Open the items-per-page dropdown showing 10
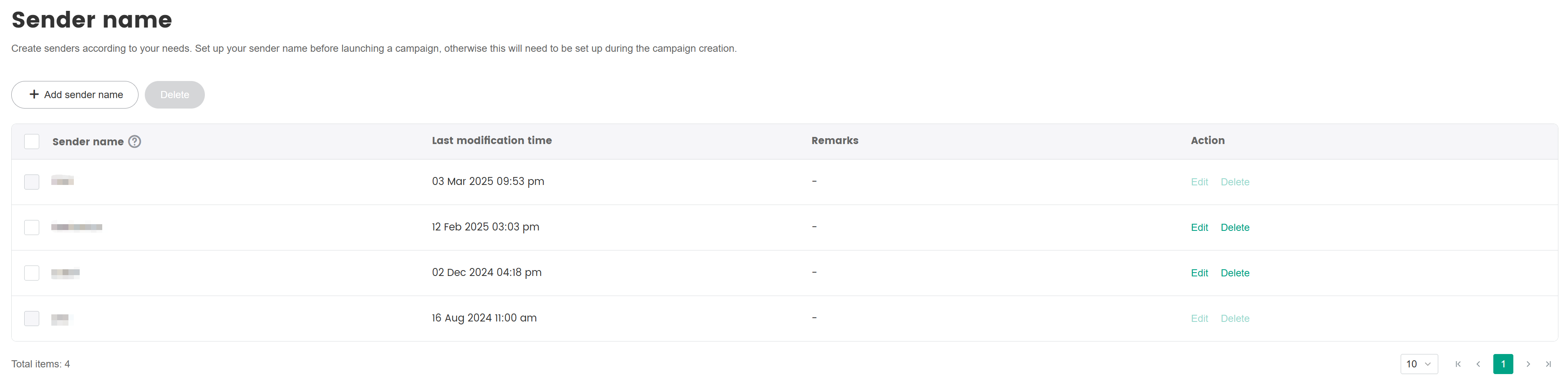 [x=1418, y=364]
